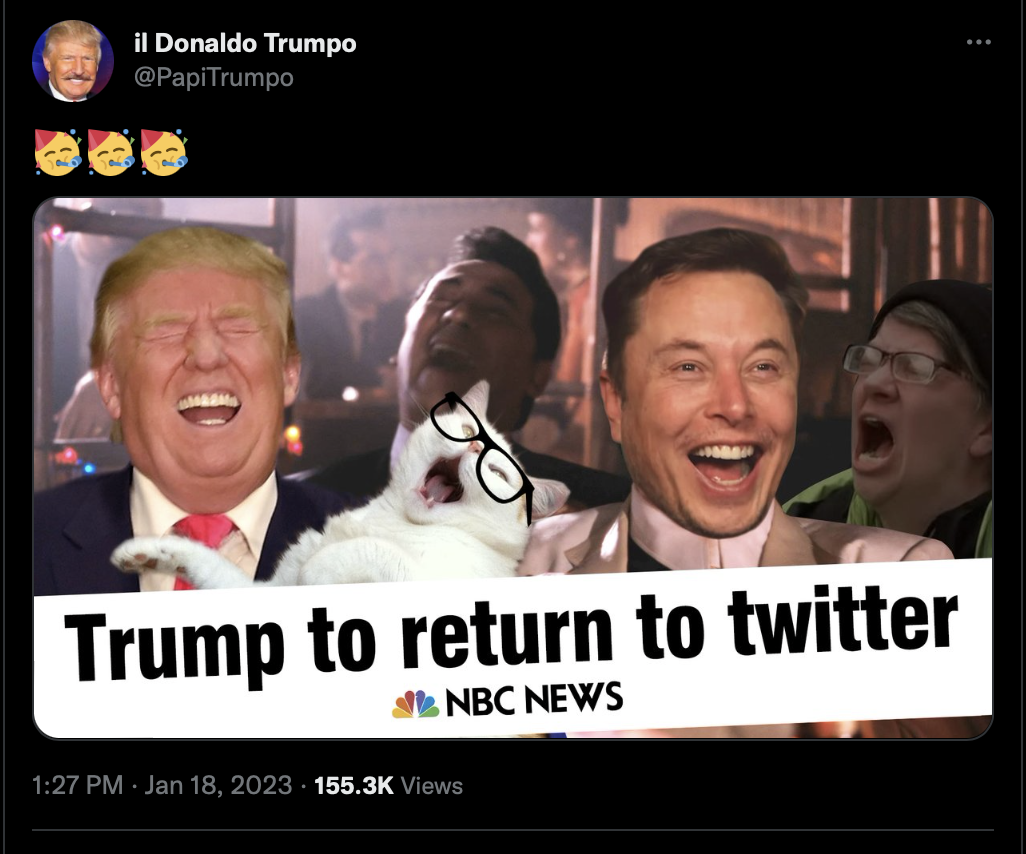Click the first party-face emoji in the tweet

click(x=58, y=152)
